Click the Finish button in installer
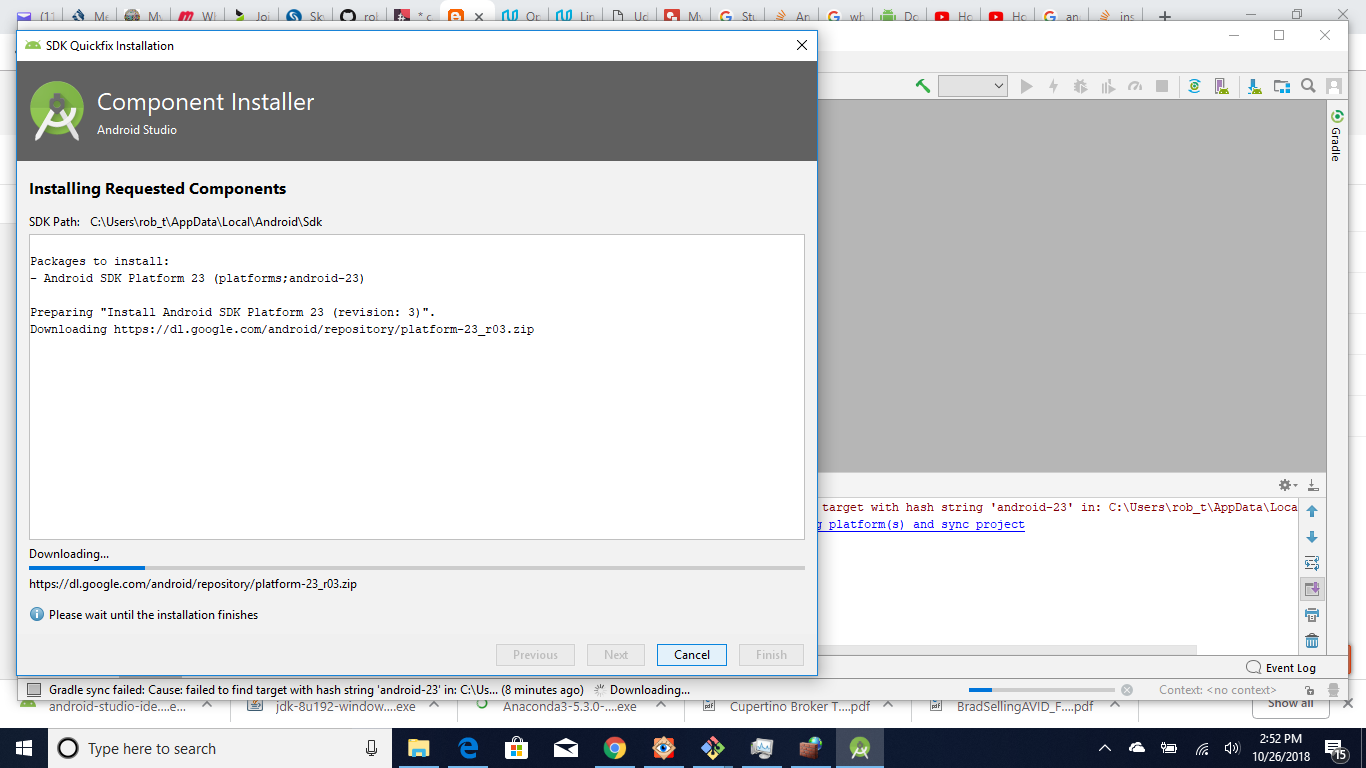The image size is (1366, 768). [x=771, y=655]
